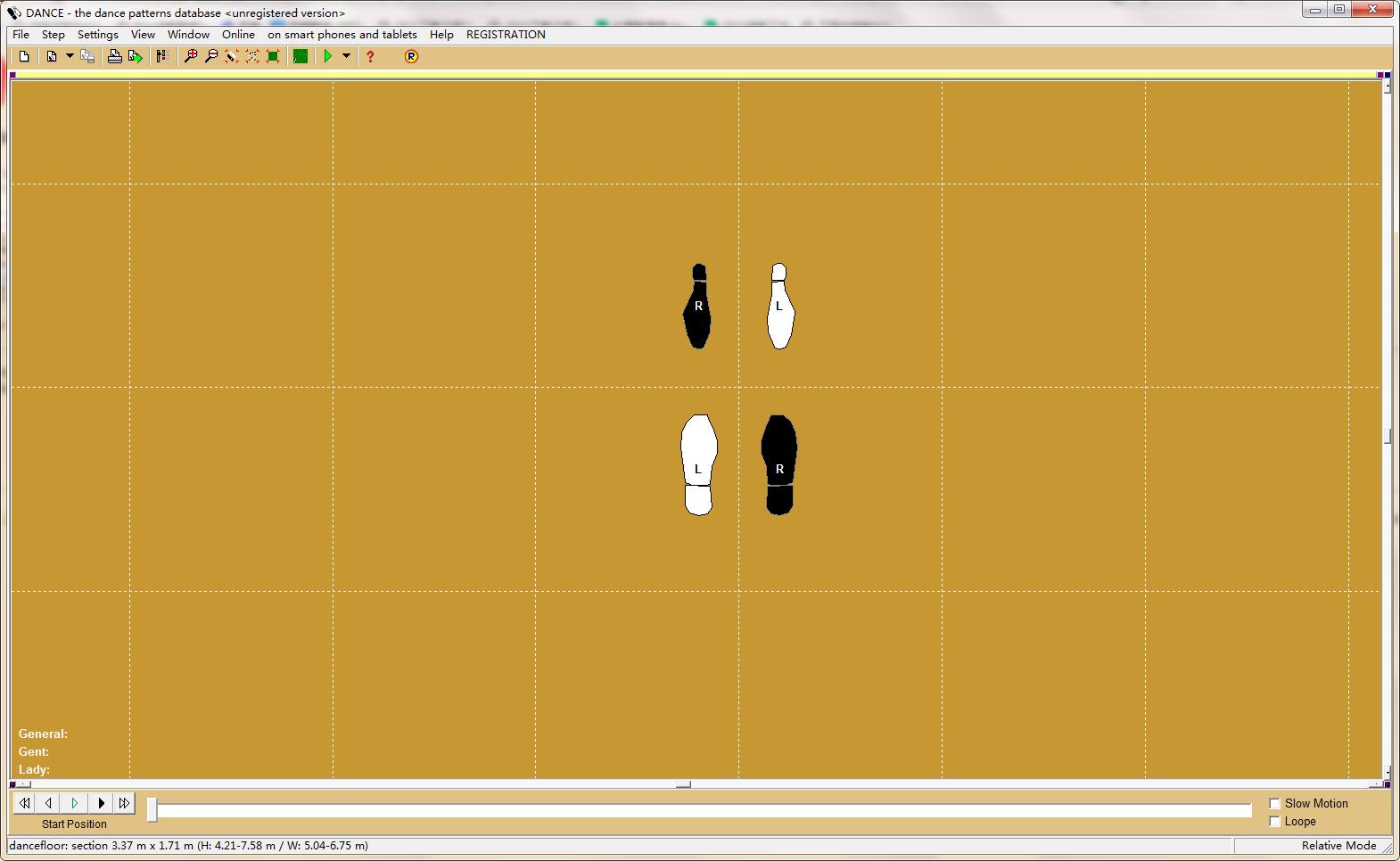Open the Step menu
This screenshot has width=1400, height=861.
tap(54, 35)
